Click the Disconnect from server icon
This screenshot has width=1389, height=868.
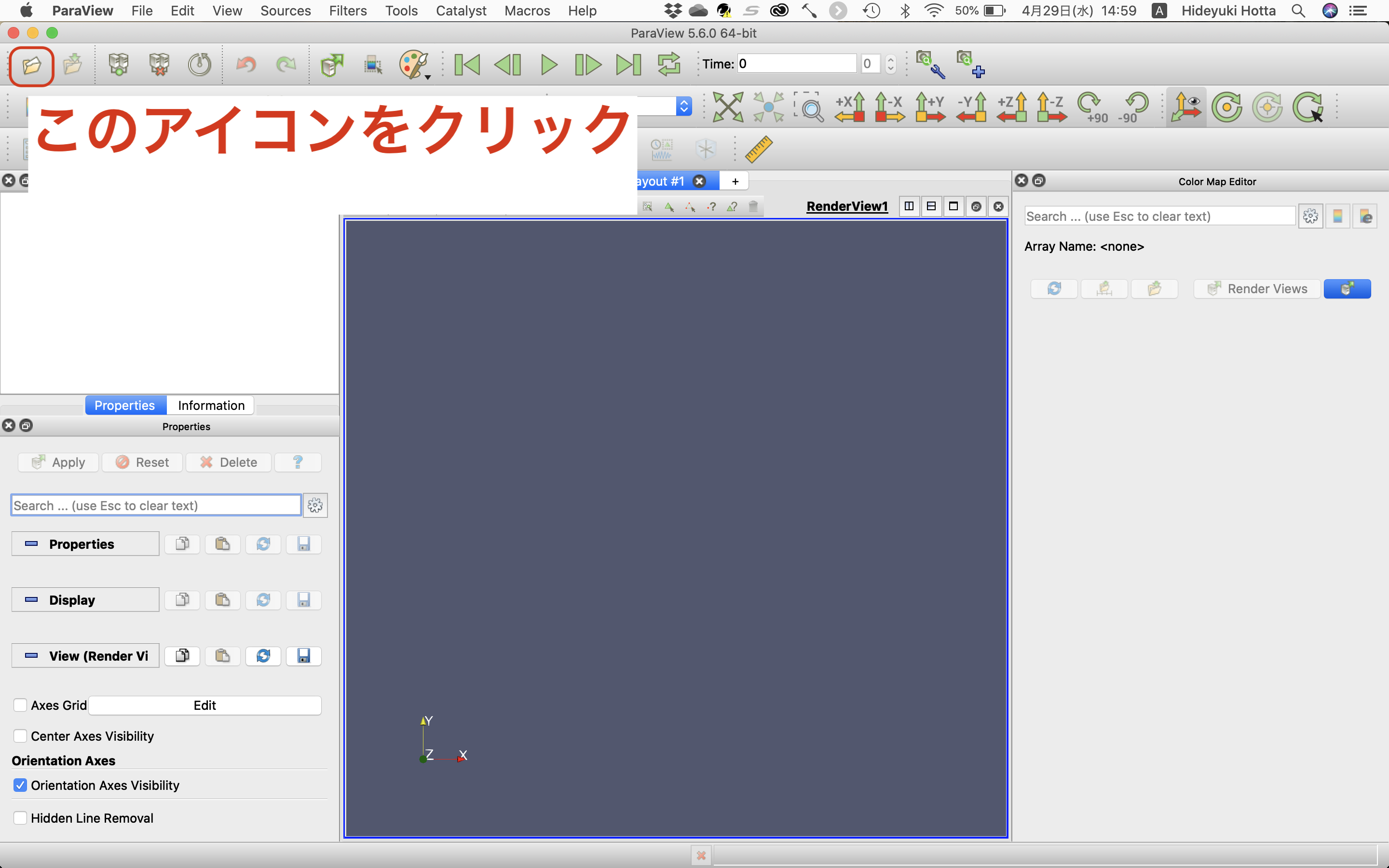159,64
